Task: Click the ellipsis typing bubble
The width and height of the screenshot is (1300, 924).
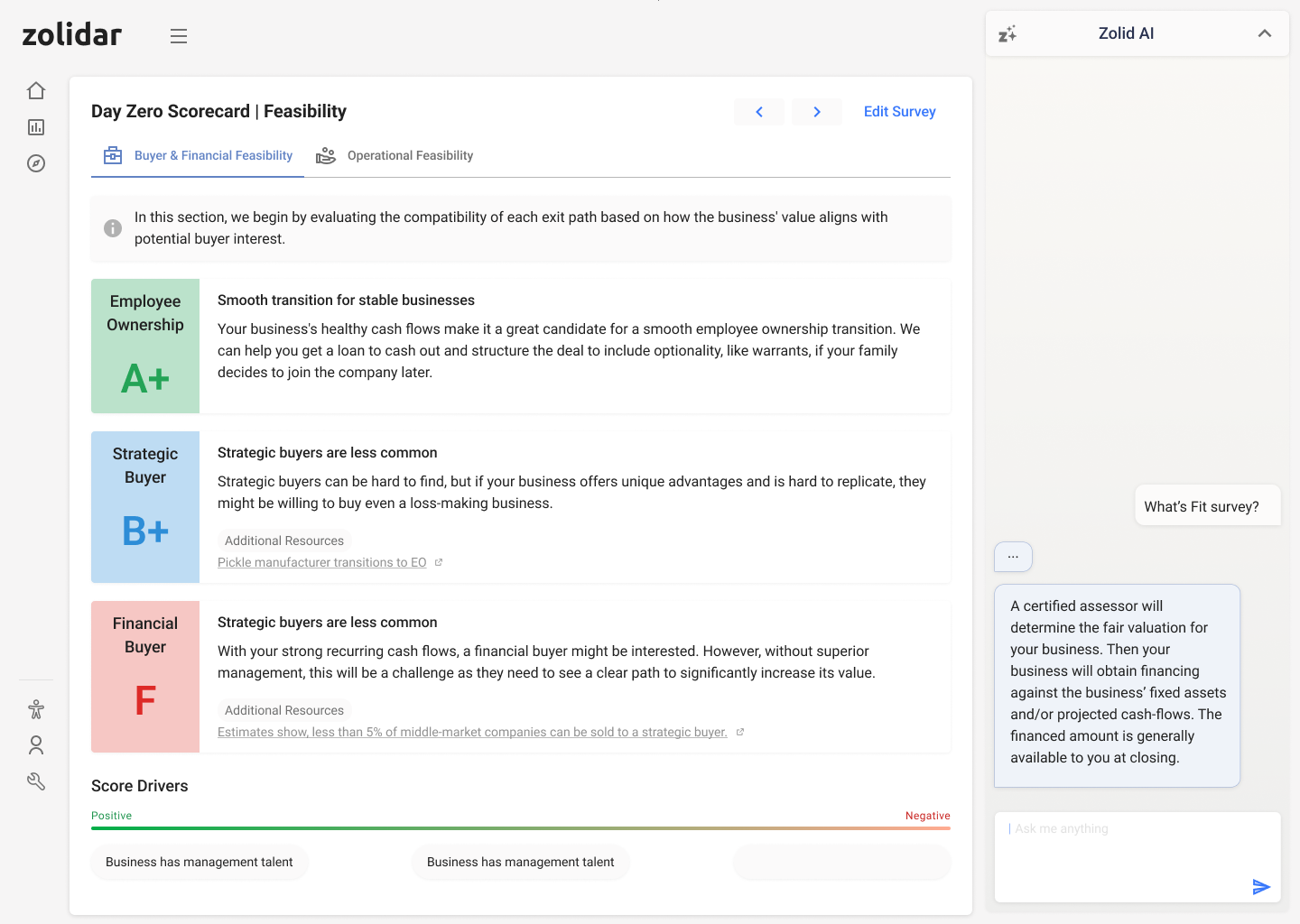Action: click(x=1013, y=557)
